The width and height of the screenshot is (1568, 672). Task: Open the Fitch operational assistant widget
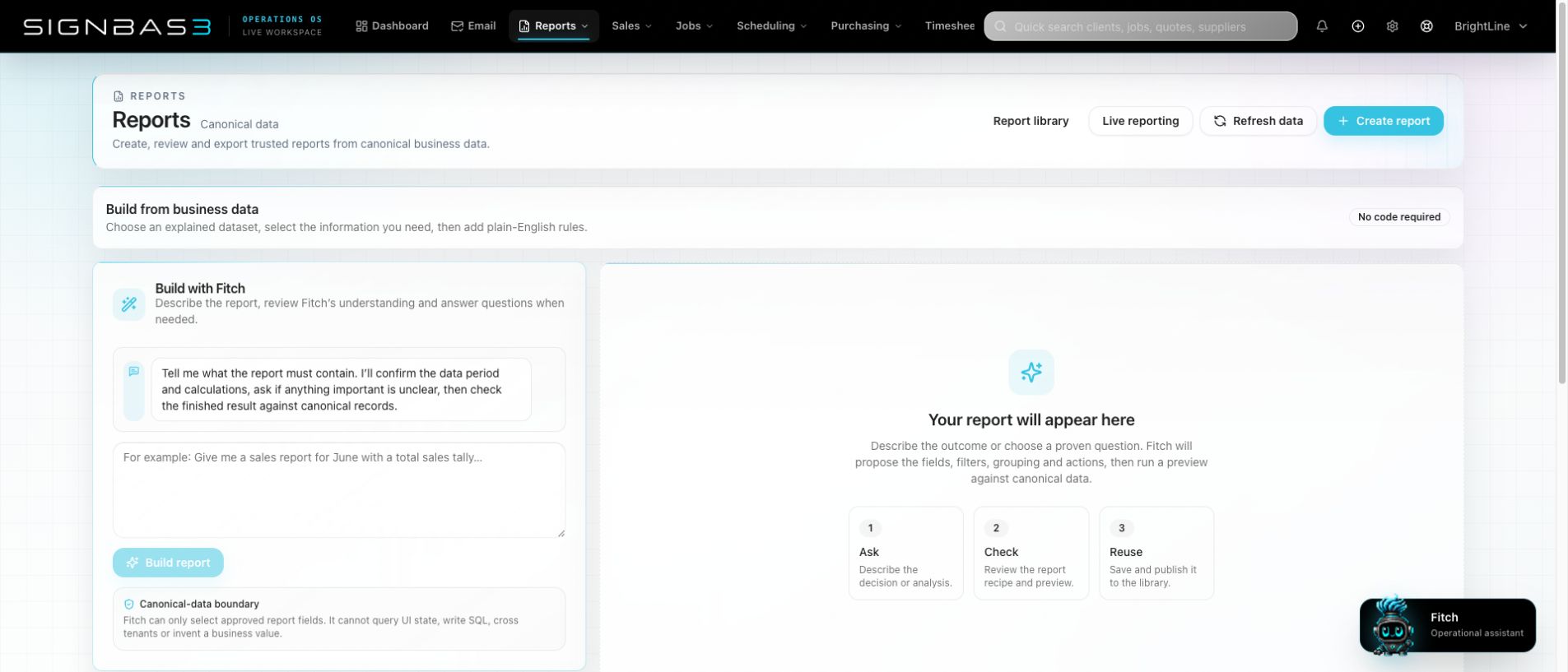point(1448,625)
